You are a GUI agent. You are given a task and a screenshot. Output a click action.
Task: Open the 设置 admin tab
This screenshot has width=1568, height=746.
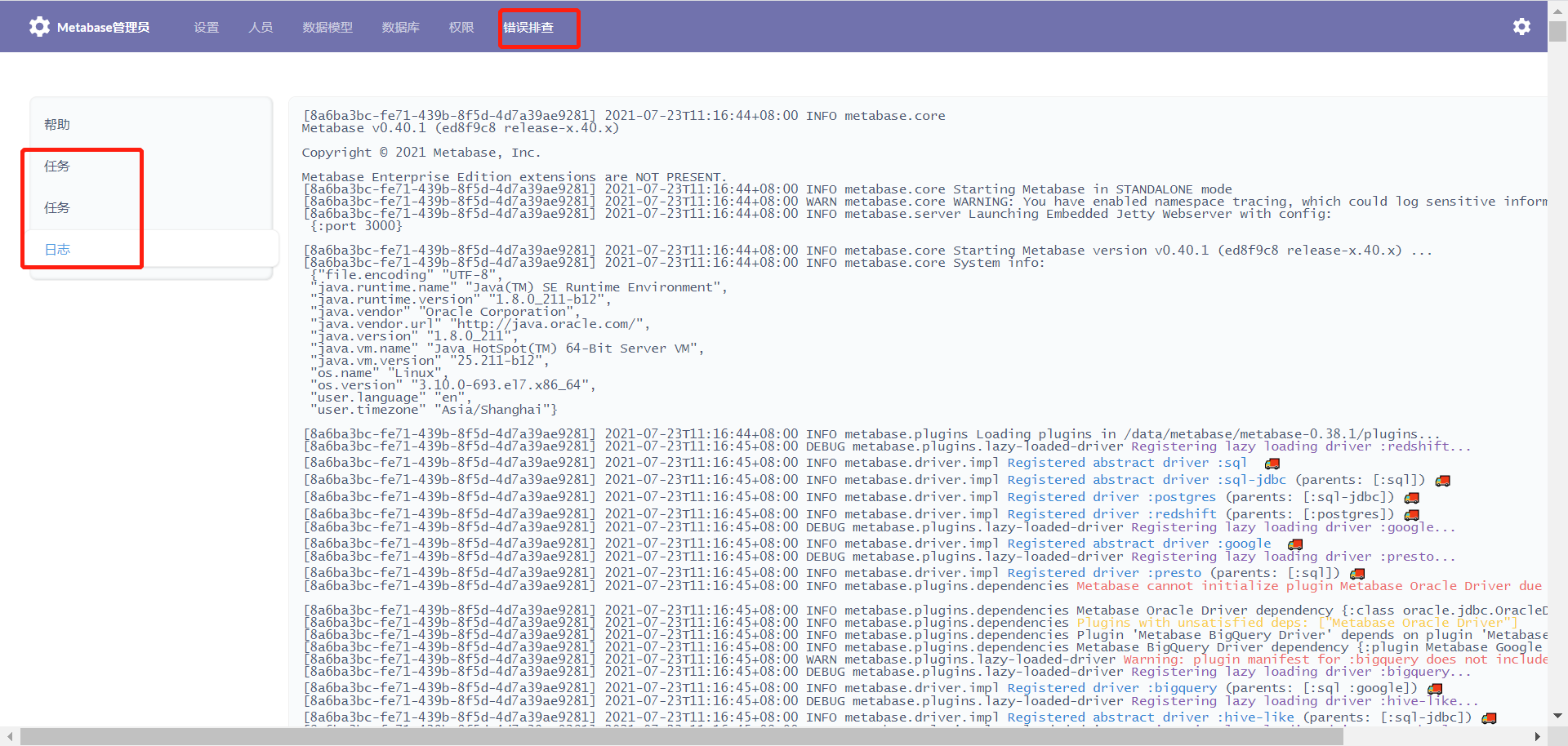click(207, 27)
